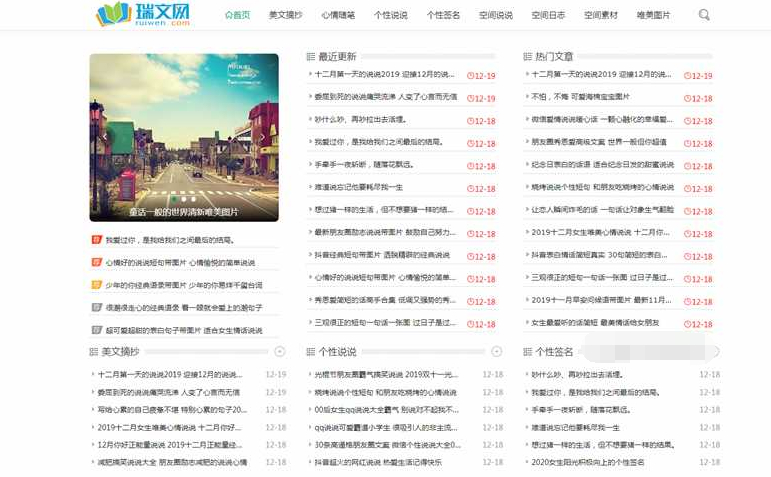This screenshot has height=477, width=771.
Task: Open 2020女生阳光积极向上的个性签名 article
Action: [588, 463]
